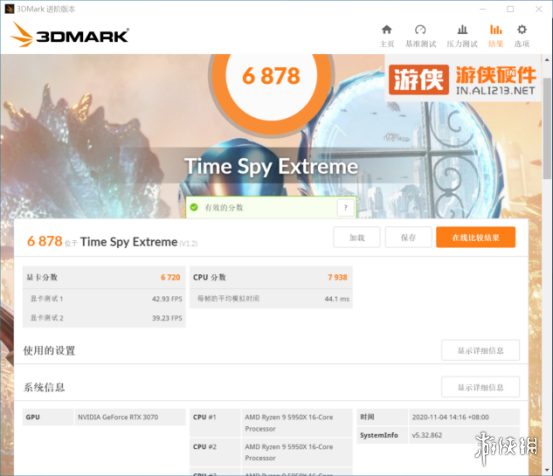The image size is (553, 476).
Task: Click the scrollbar up arrow
Action: [x=547, y=60]
